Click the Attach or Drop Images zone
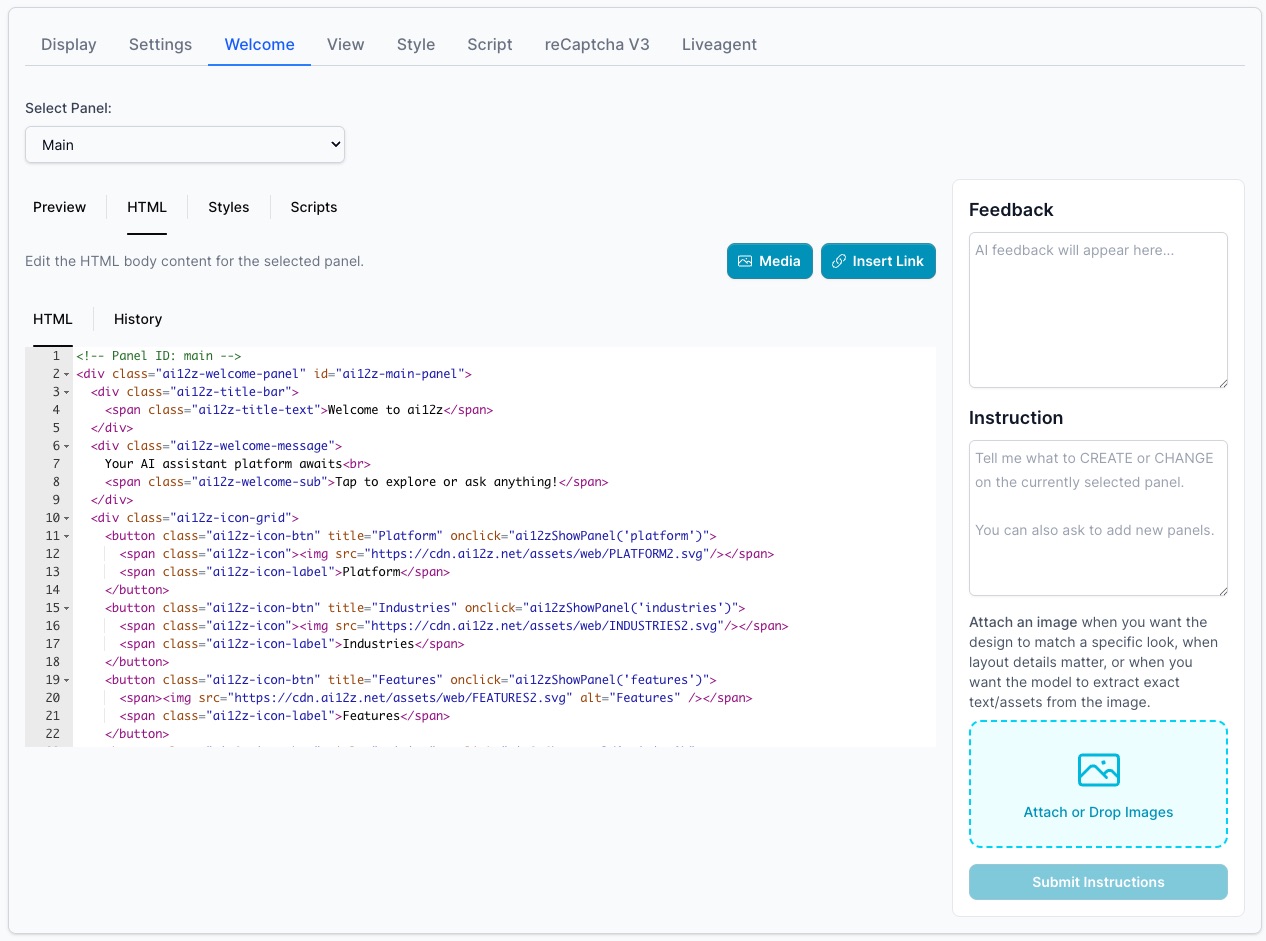This screenshot has width=1266, height=941. coord(1098,784)
